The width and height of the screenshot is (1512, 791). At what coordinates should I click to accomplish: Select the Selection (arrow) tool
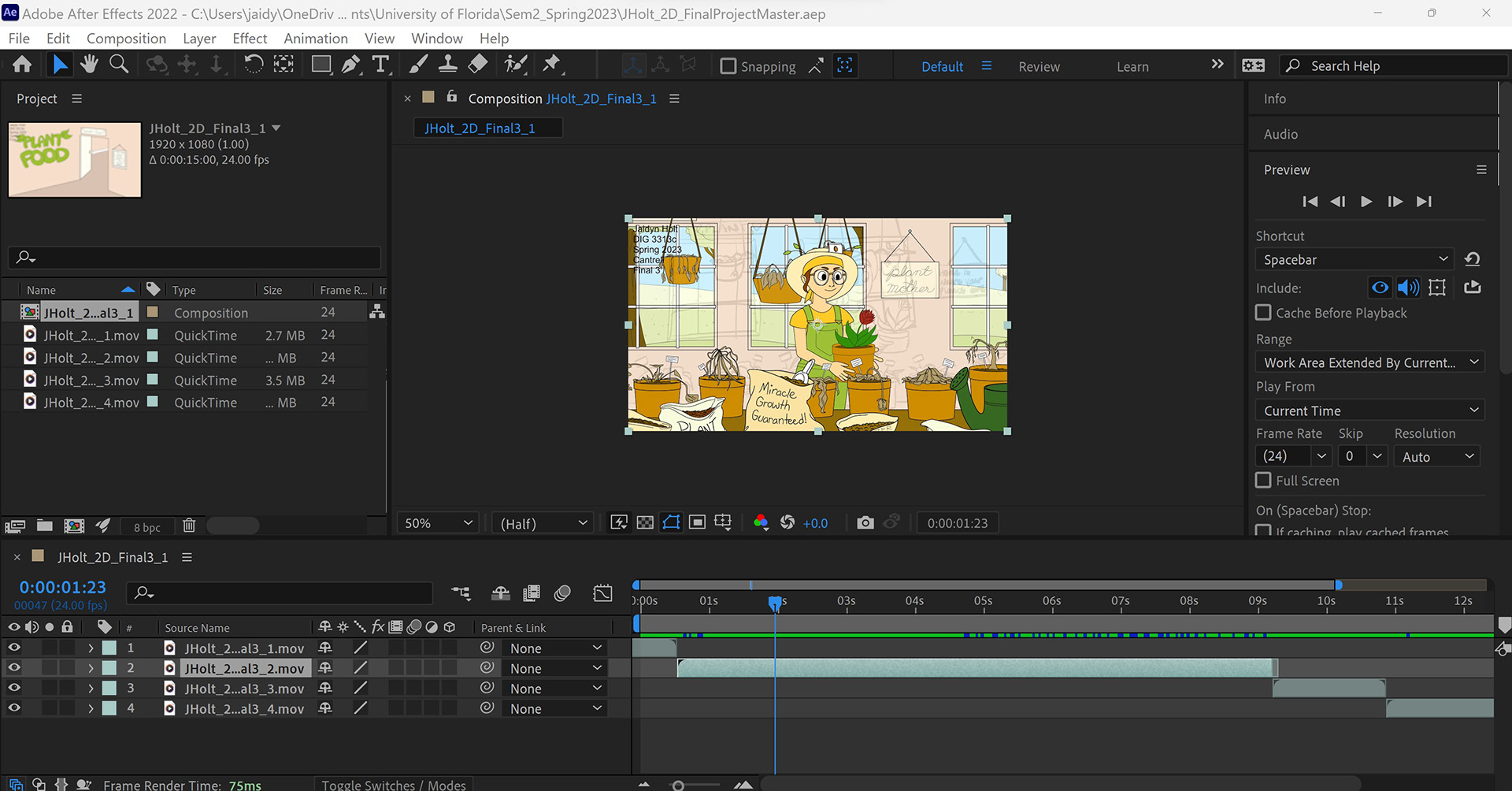coord(59,65)
